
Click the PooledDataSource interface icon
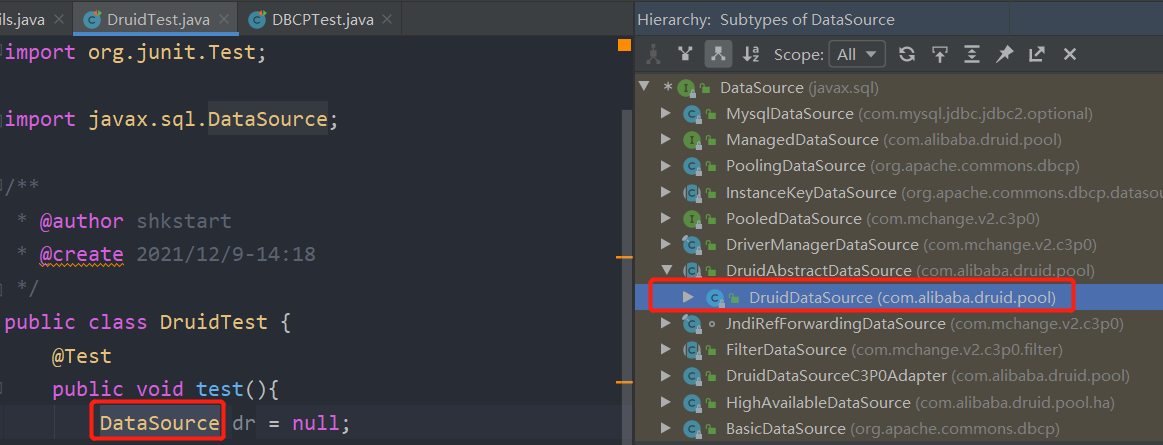click(x=692, y=219)
